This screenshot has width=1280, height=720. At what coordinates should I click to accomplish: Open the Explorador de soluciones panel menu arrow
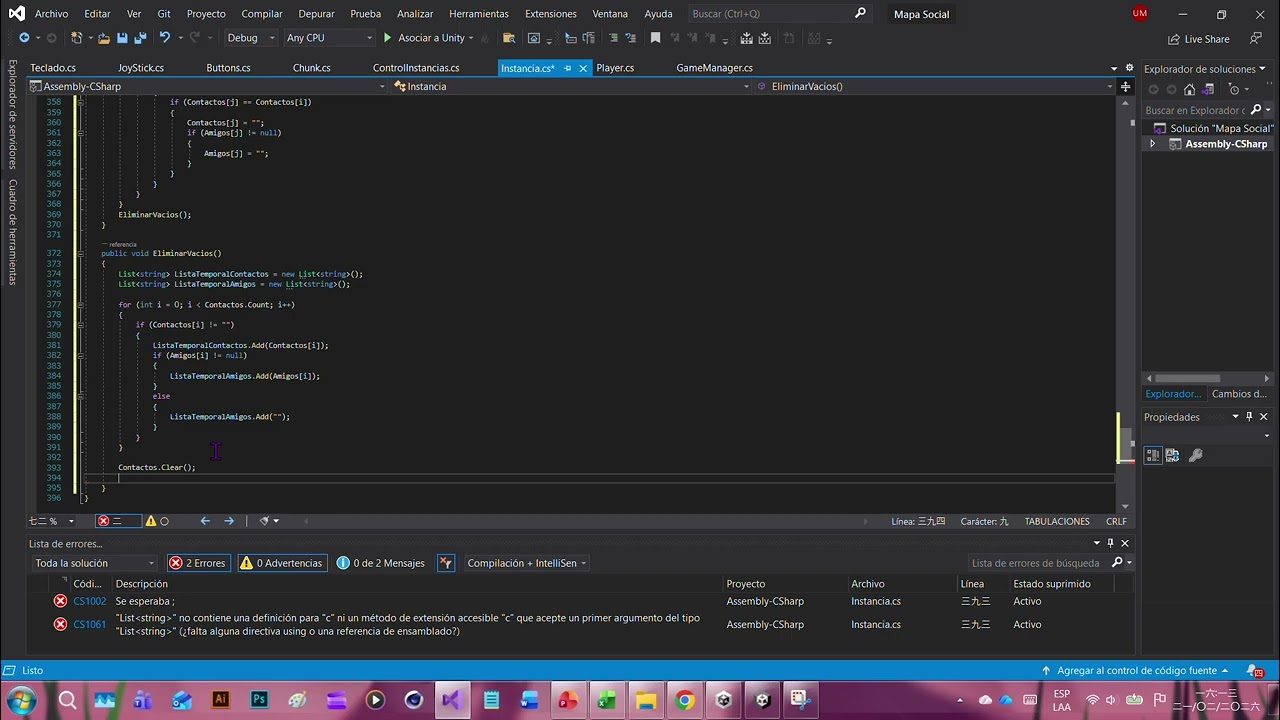click(x=1262, y=69)
